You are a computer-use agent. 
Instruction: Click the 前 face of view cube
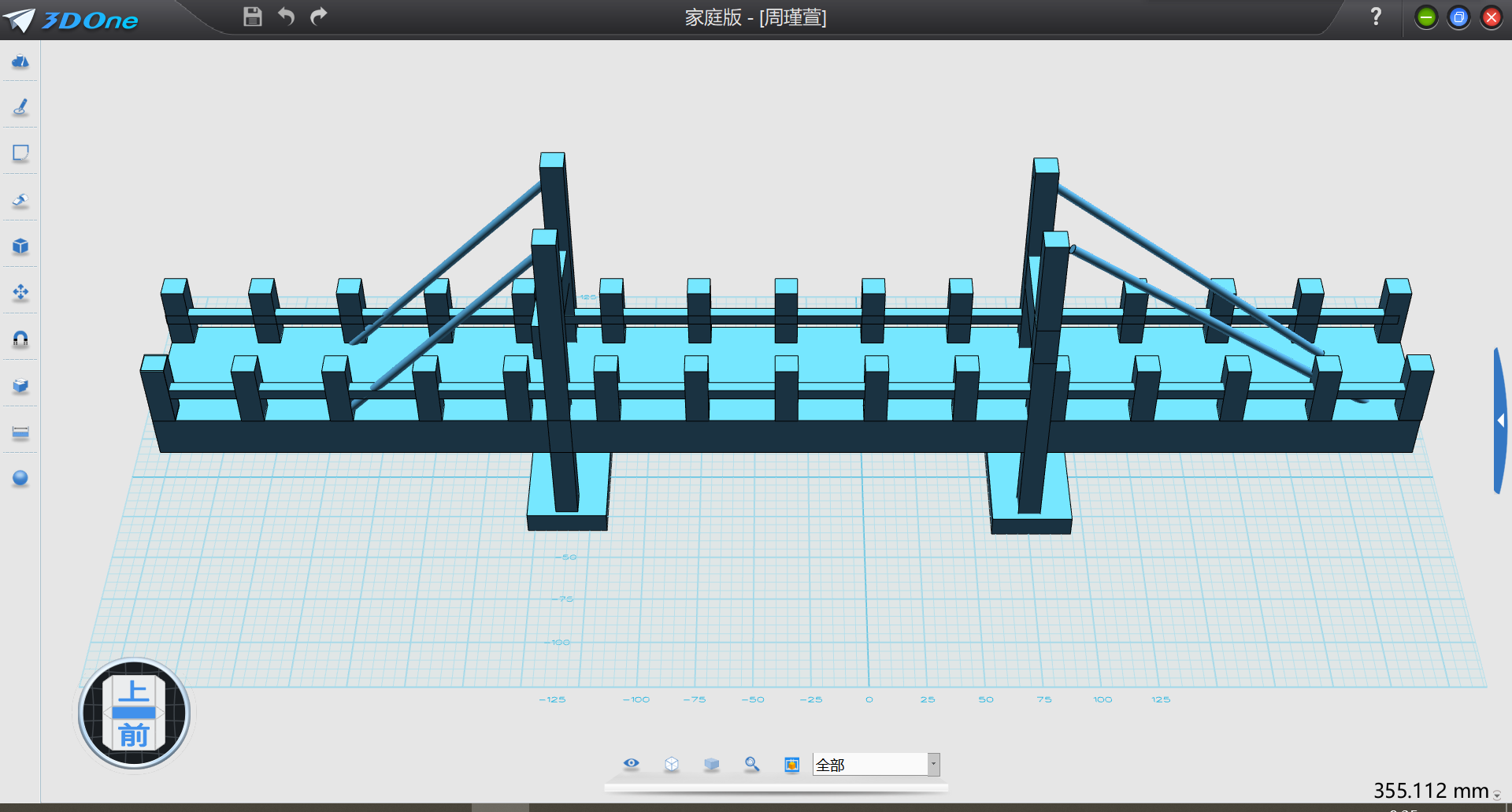(x=134, y=735)
